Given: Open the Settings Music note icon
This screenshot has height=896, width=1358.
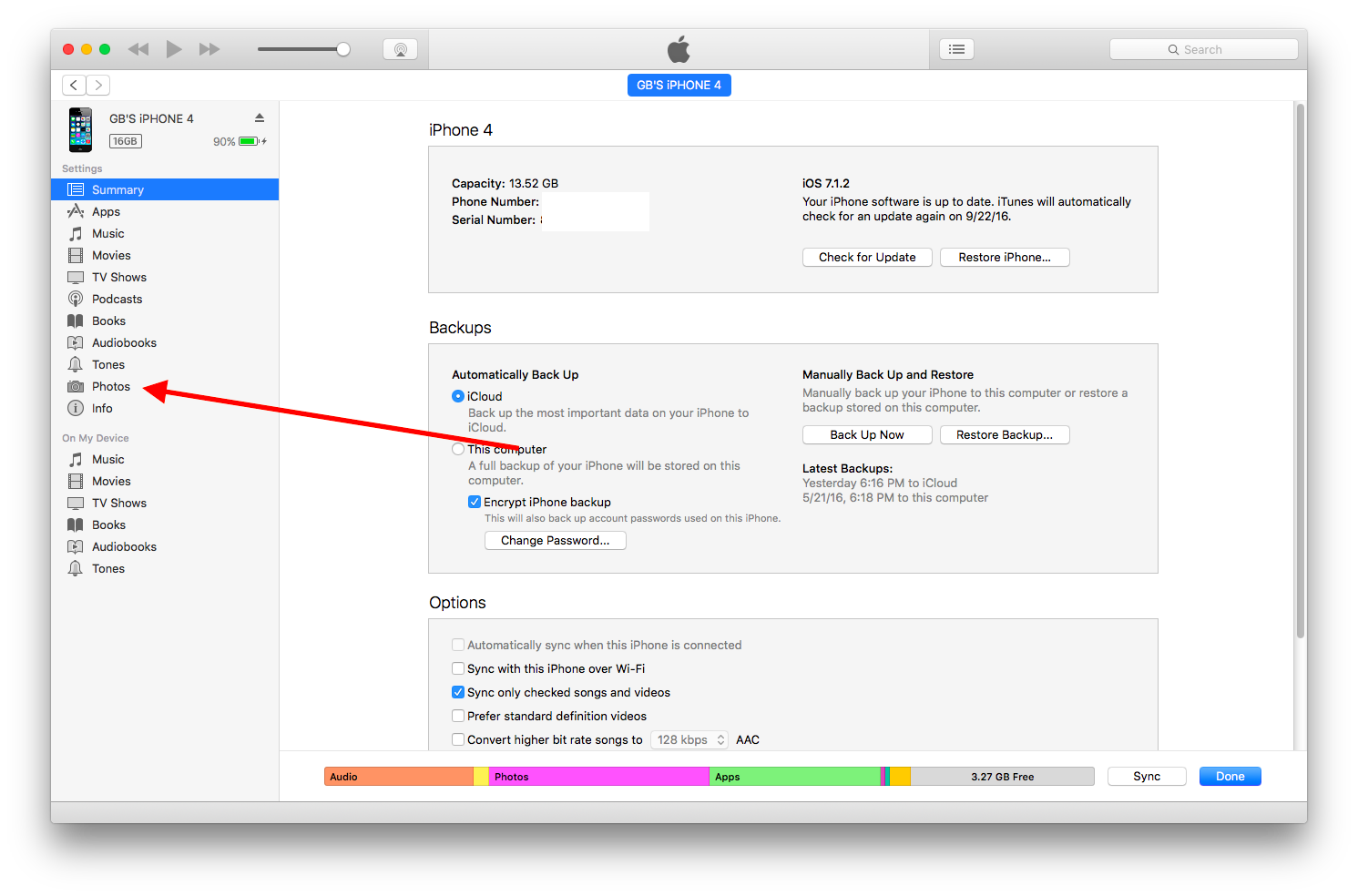Looking at the screenshot, I should [76, 233].
